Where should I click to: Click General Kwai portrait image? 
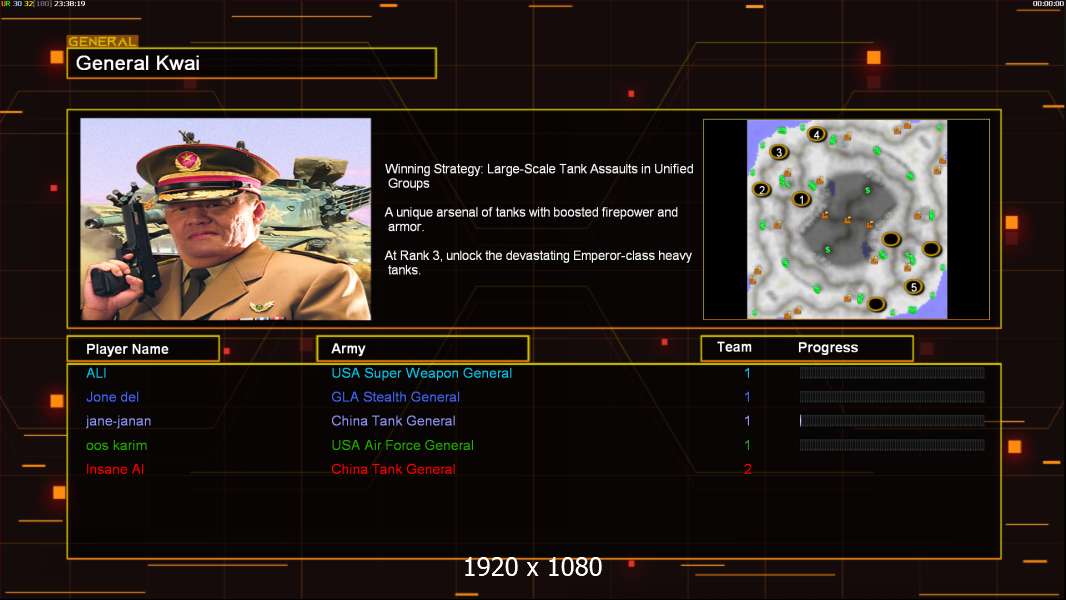pyautogui.click(x=226, y=219)
